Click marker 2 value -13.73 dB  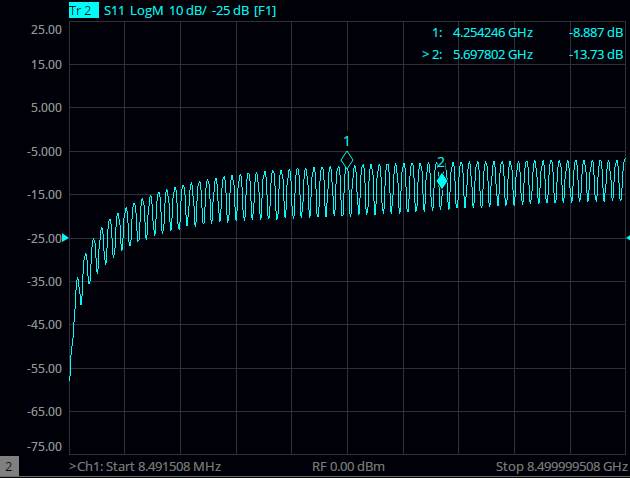(596, 54)
